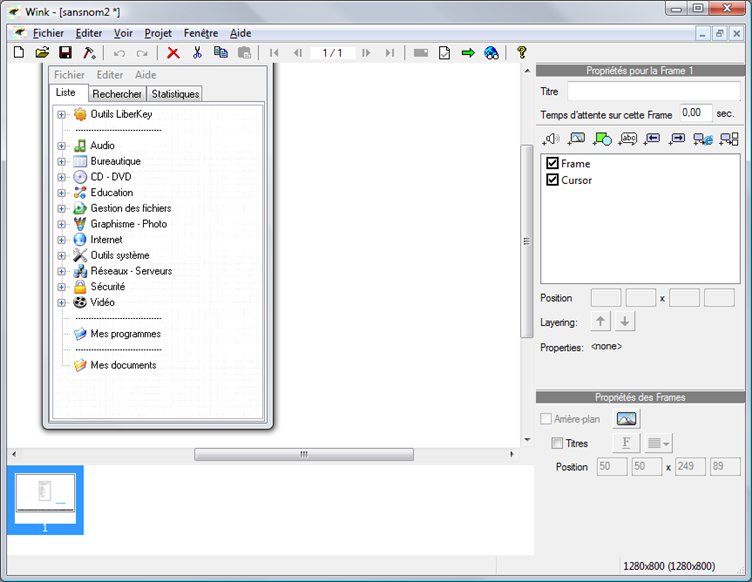Add a Previous button to frame
Screen dimensions: 752x582
[652, 139]
